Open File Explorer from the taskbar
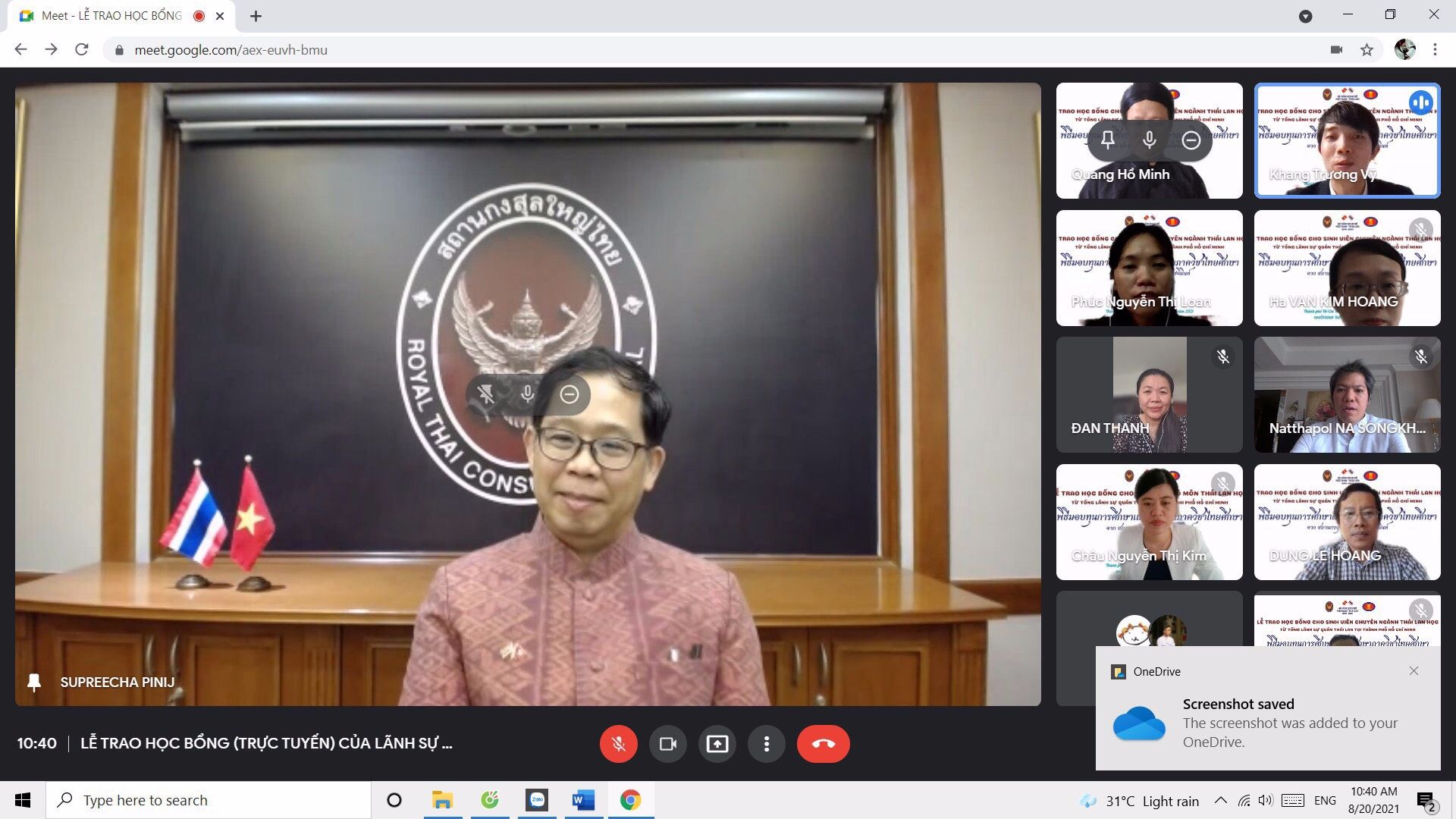Screen dimensions: 1456x819 click(x=442, y=800)
